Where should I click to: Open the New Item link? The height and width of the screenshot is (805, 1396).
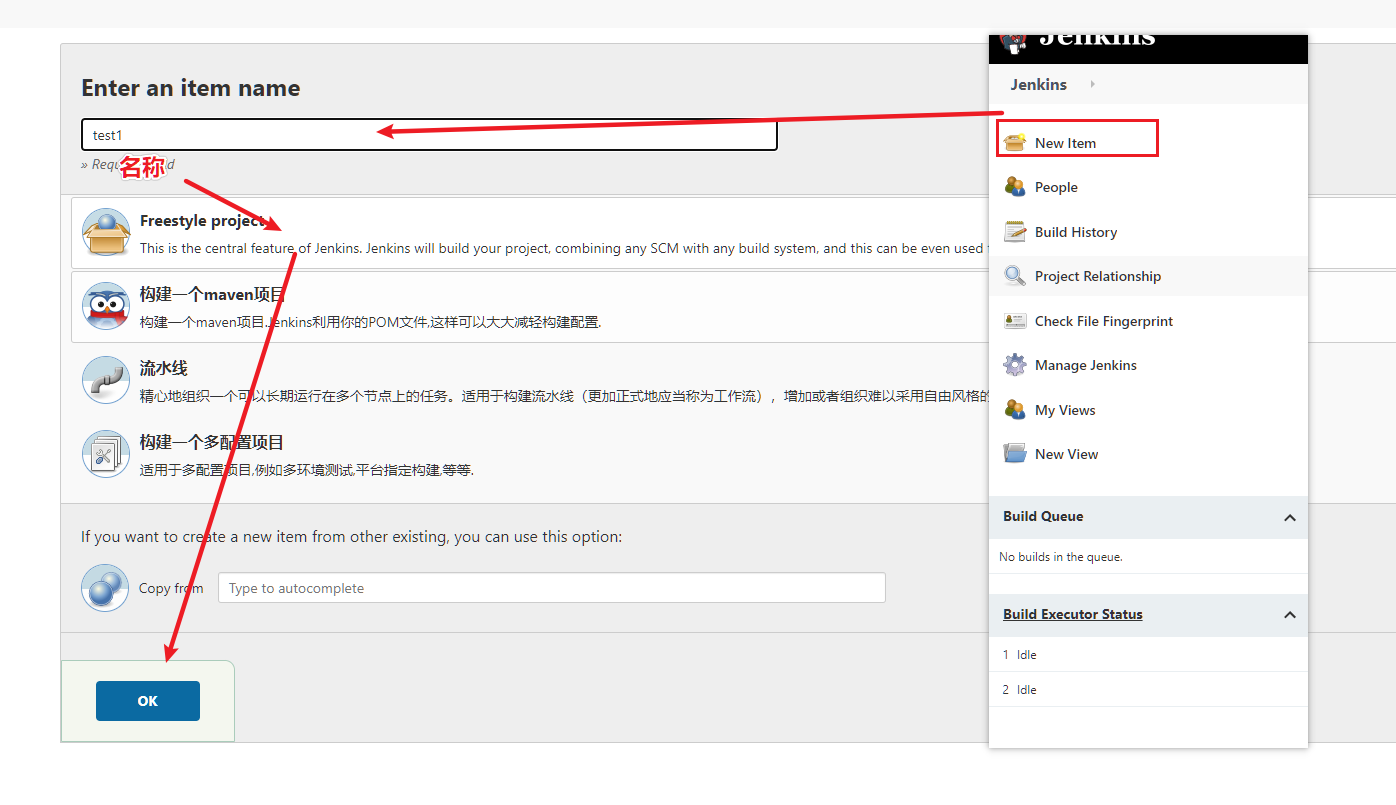pos(1065,143)
